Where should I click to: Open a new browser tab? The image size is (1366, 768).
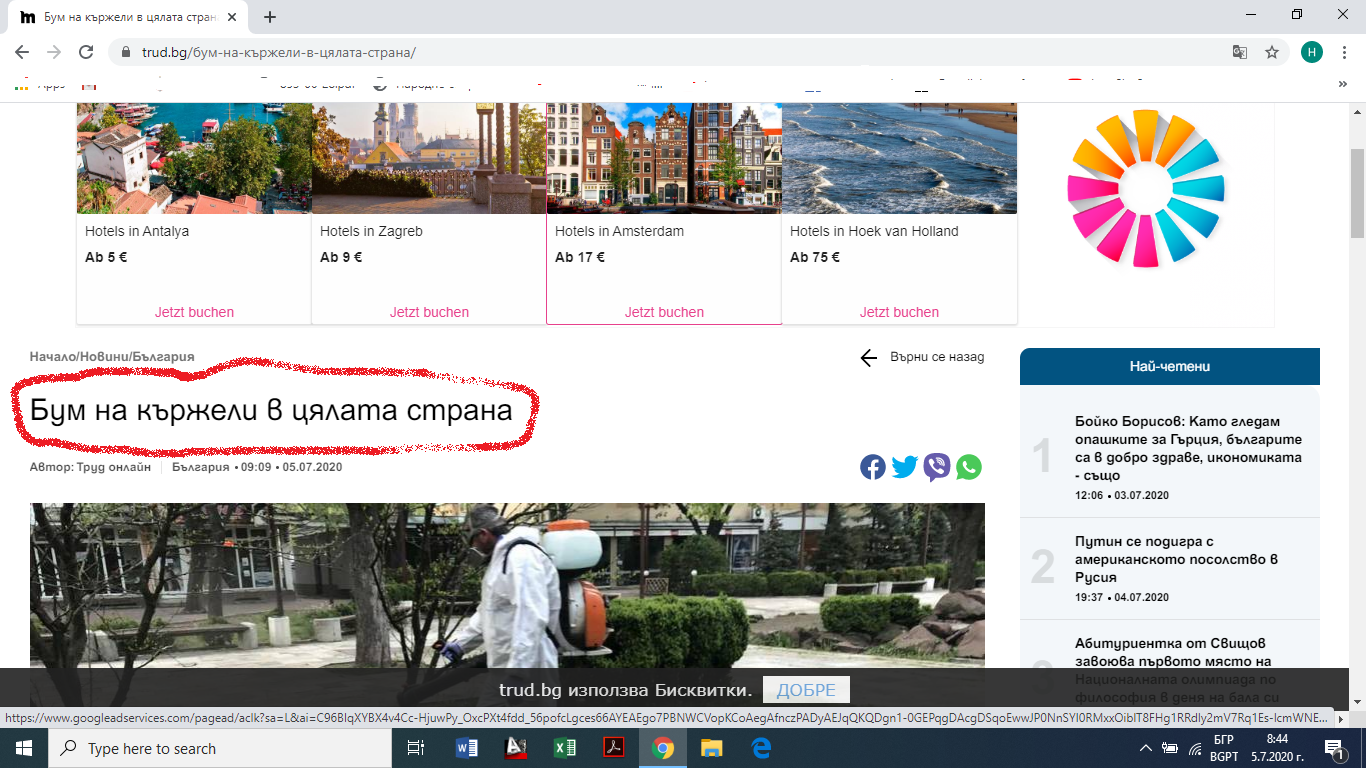[x=270, y=17]
